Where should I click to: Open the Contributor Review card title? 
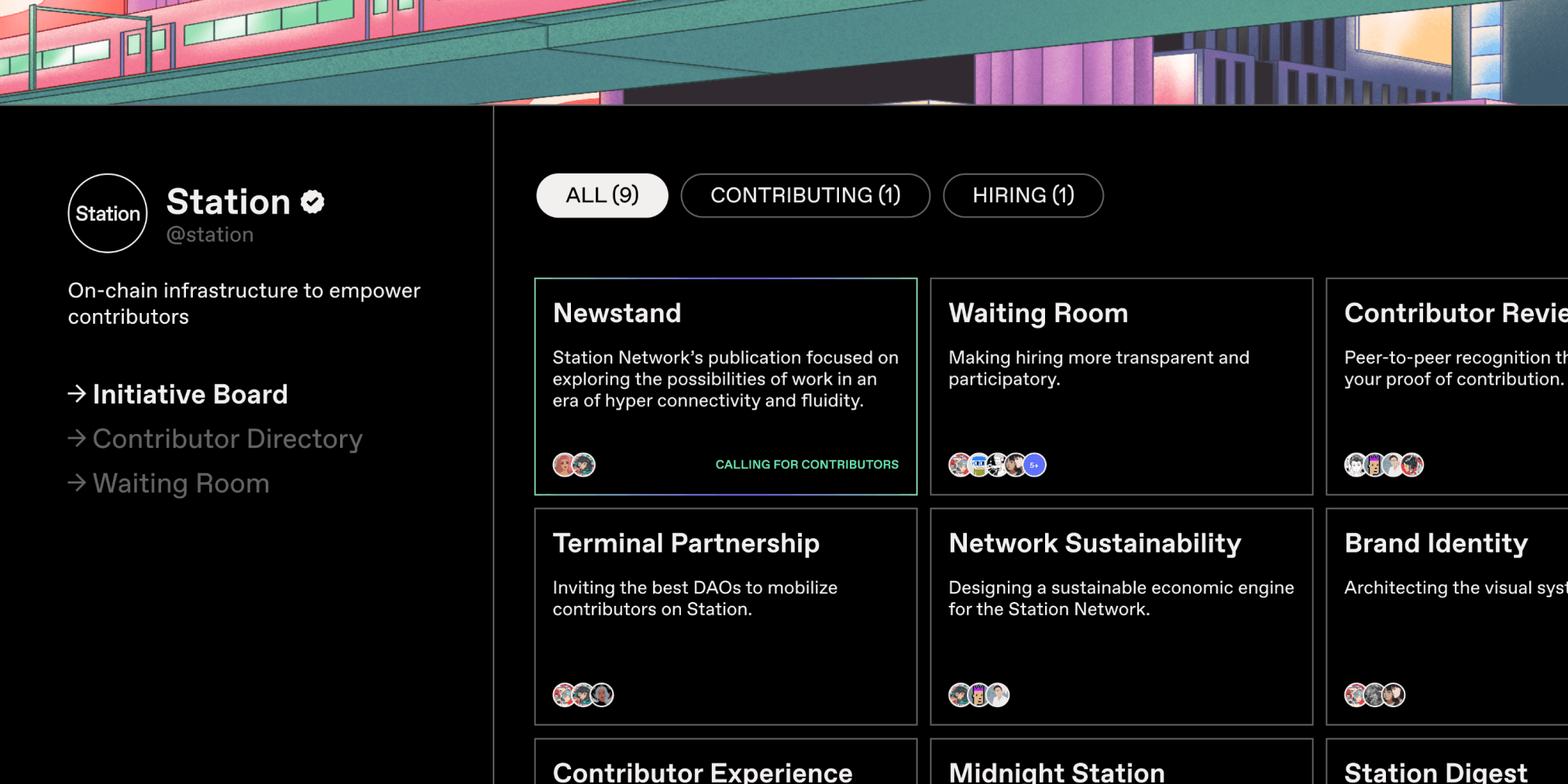(x=1456, y=313)
